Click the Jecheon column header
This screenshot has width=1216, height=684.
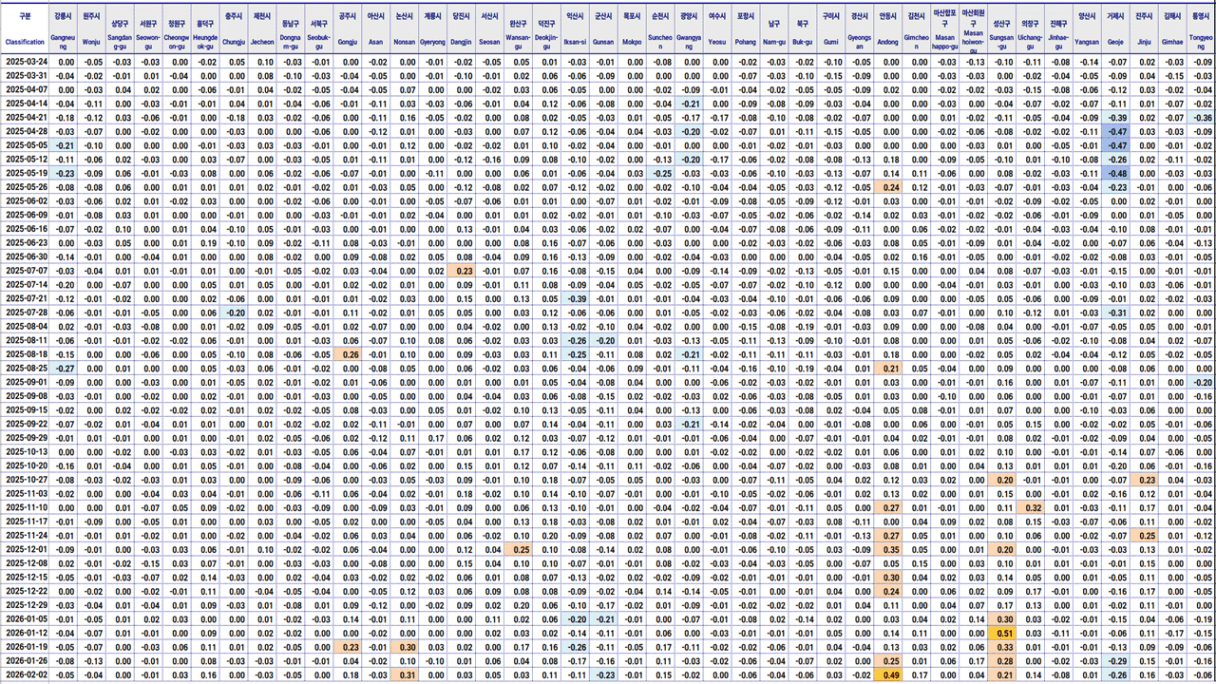pyautogui.click(x=263, y=30)
